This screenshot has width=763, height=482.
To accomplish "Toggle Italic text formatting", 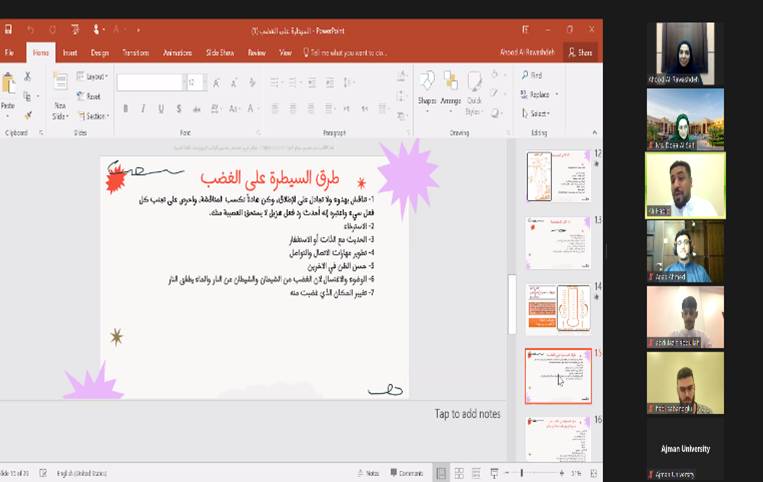I will 144,109.
